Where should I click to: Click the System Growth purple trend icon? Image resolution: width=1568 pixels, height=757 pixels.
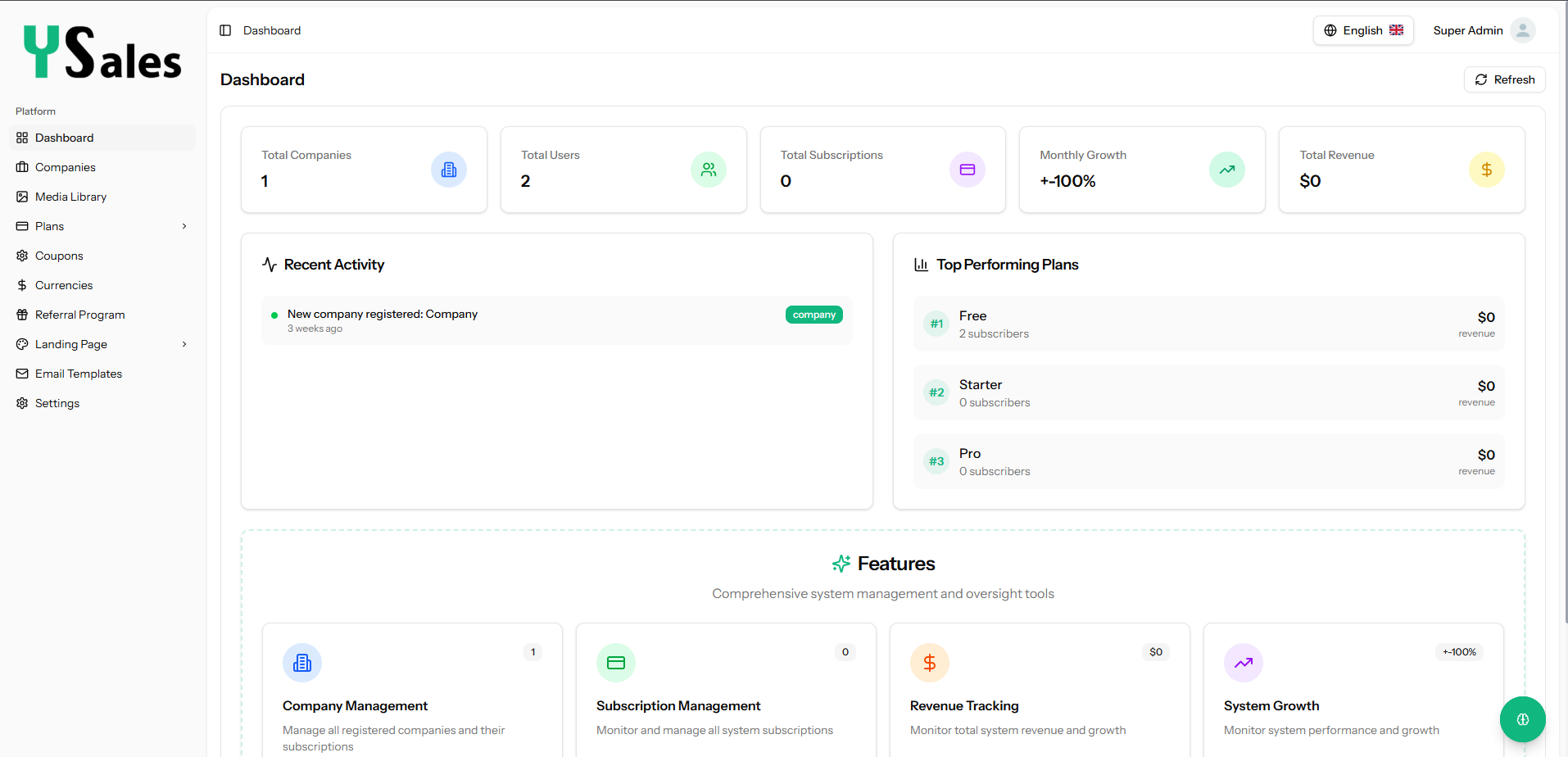pyautogui.click(x=1243, y=663)
